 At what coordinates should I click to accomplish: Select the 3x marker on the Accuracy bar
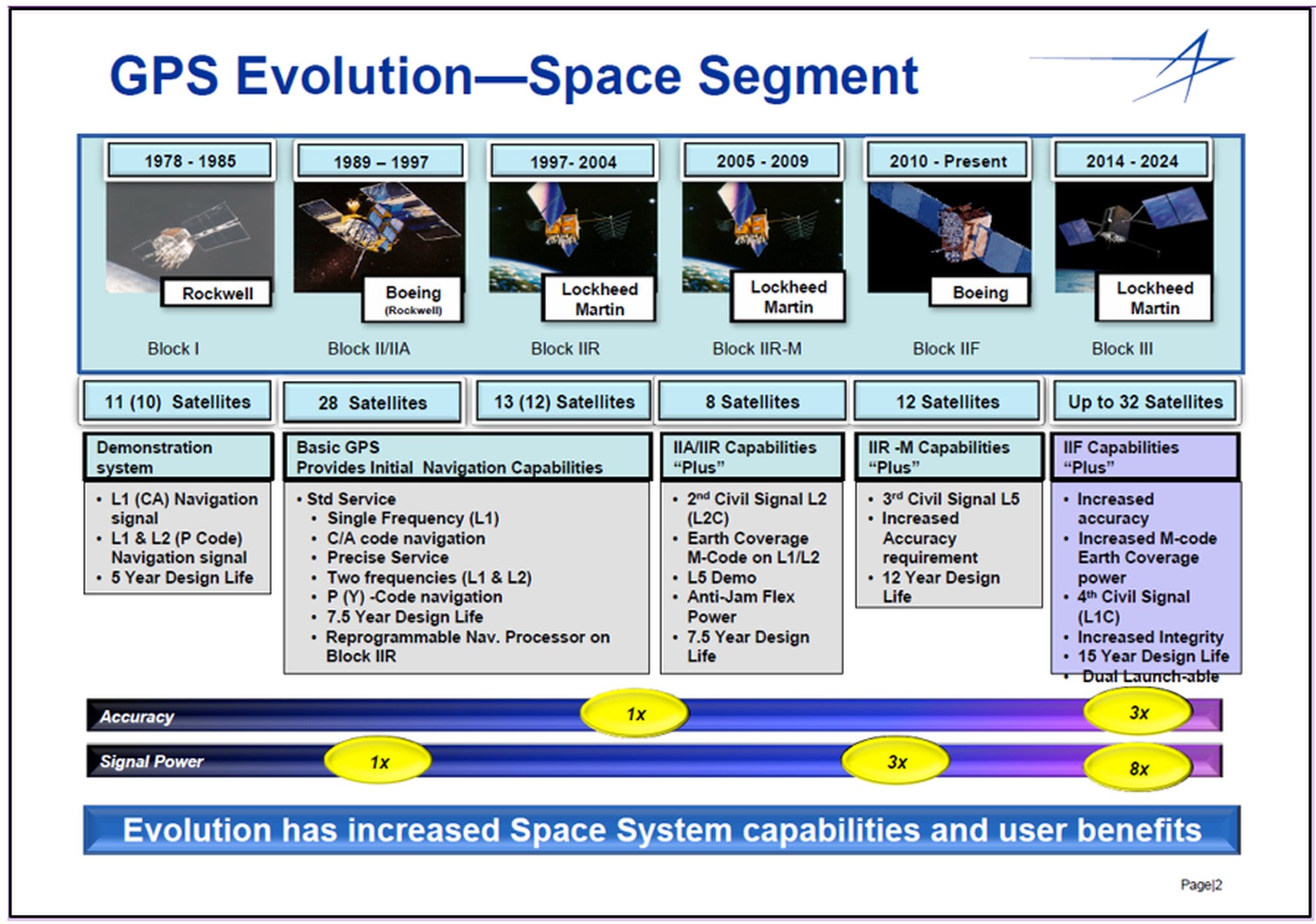click(x=1138, y=712)
